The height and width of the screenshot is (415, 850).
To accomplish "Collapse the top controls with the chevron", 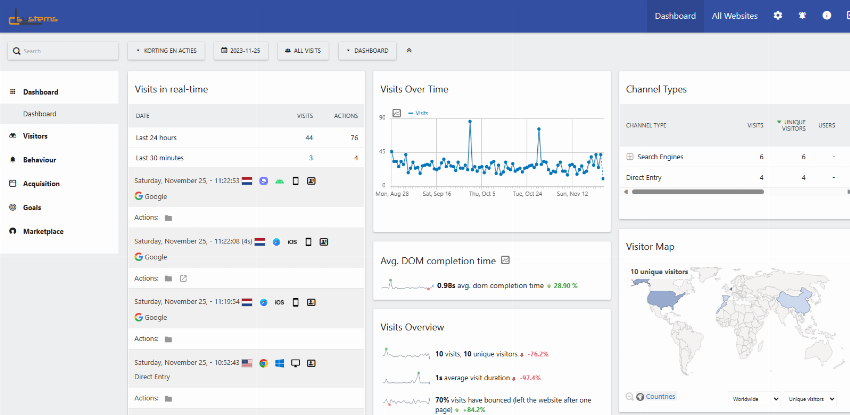I will pos(409,50).
